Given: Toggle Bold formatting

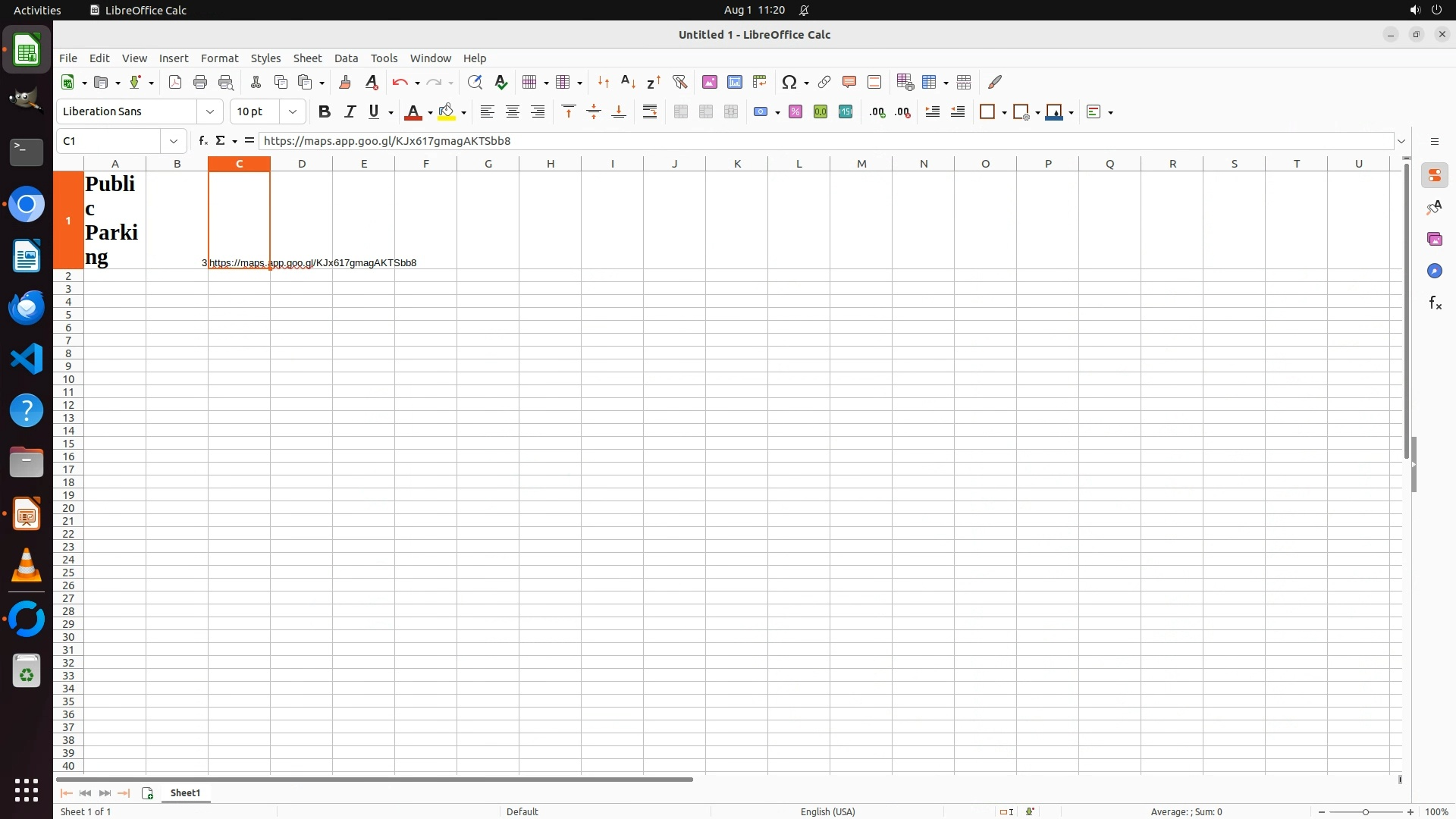Looking at the screenshot, I should [x=324, y=111].
